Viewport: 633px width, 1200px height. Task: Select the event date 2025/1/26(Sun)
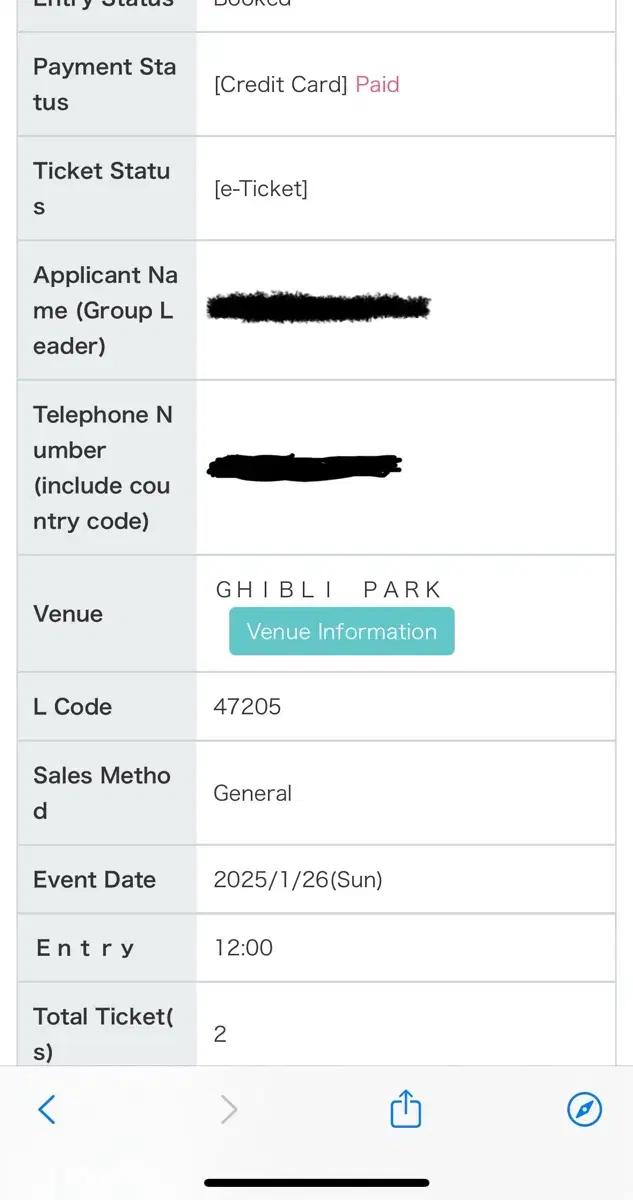298,880
